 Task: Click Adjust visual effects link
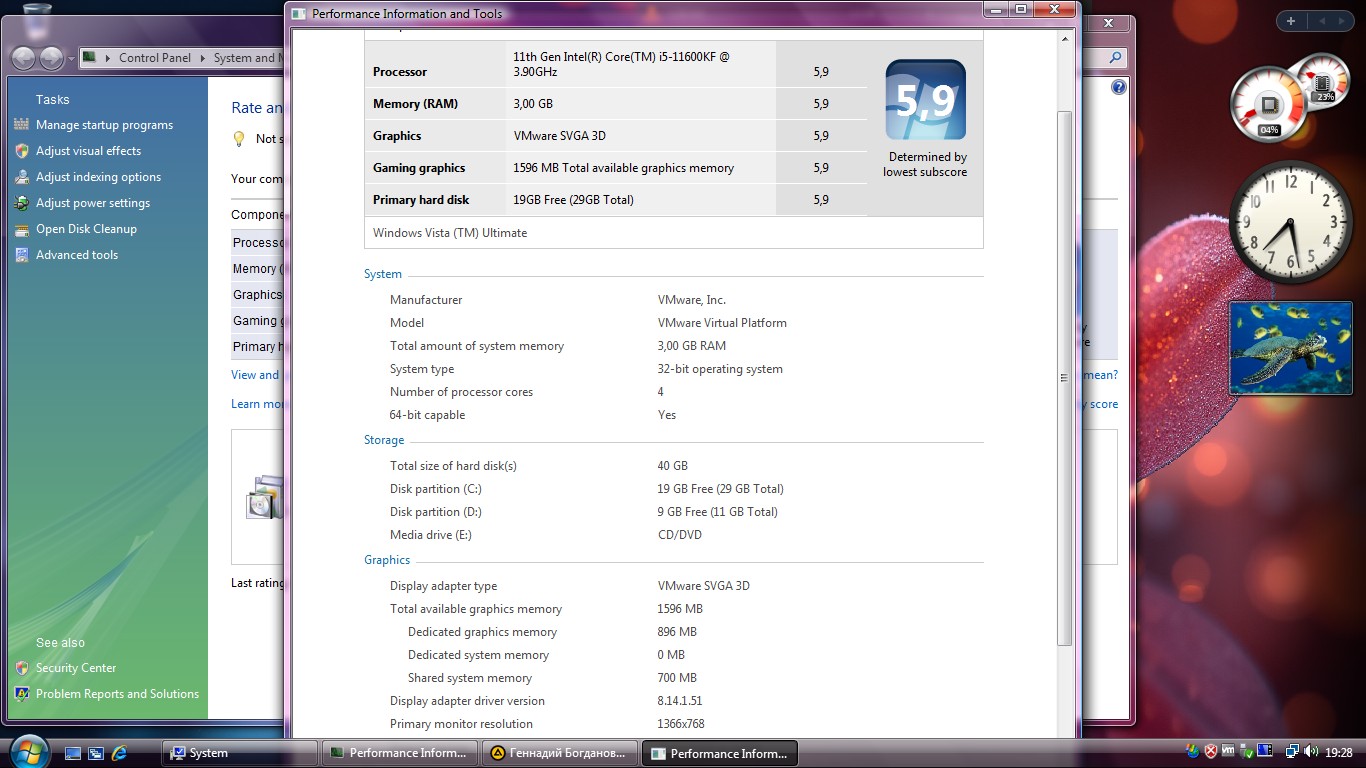88,151
